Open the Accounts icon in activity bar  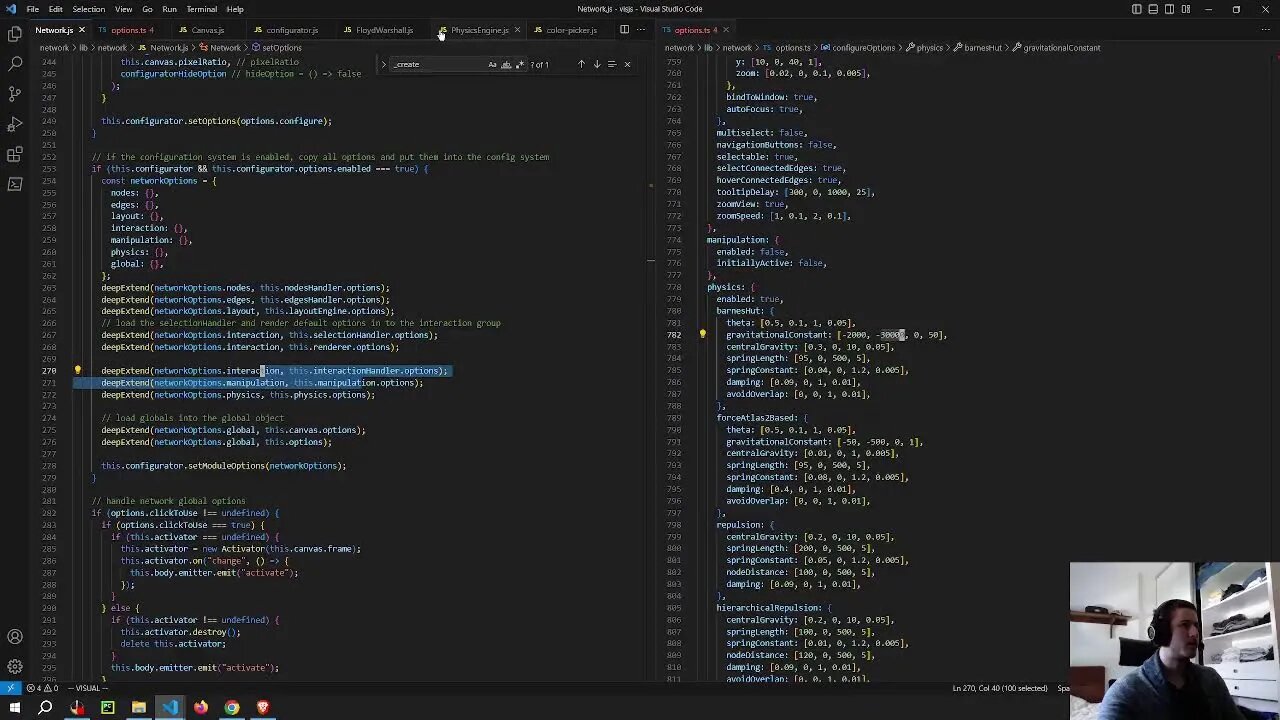[x=15, y=637]
